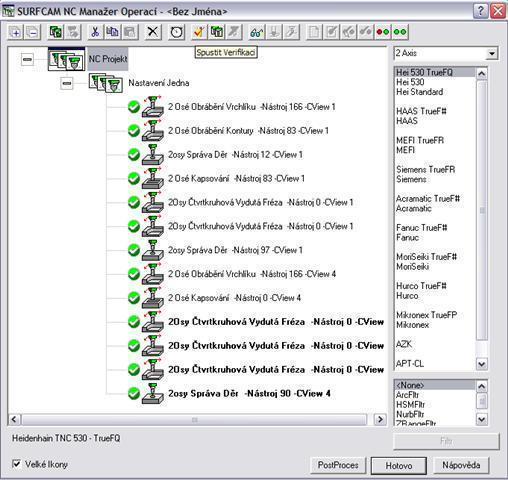This screenshot has height=480, width=508.
Task: Toggle green check of Kapsování Nástroj 83
Action: point(134,179)
